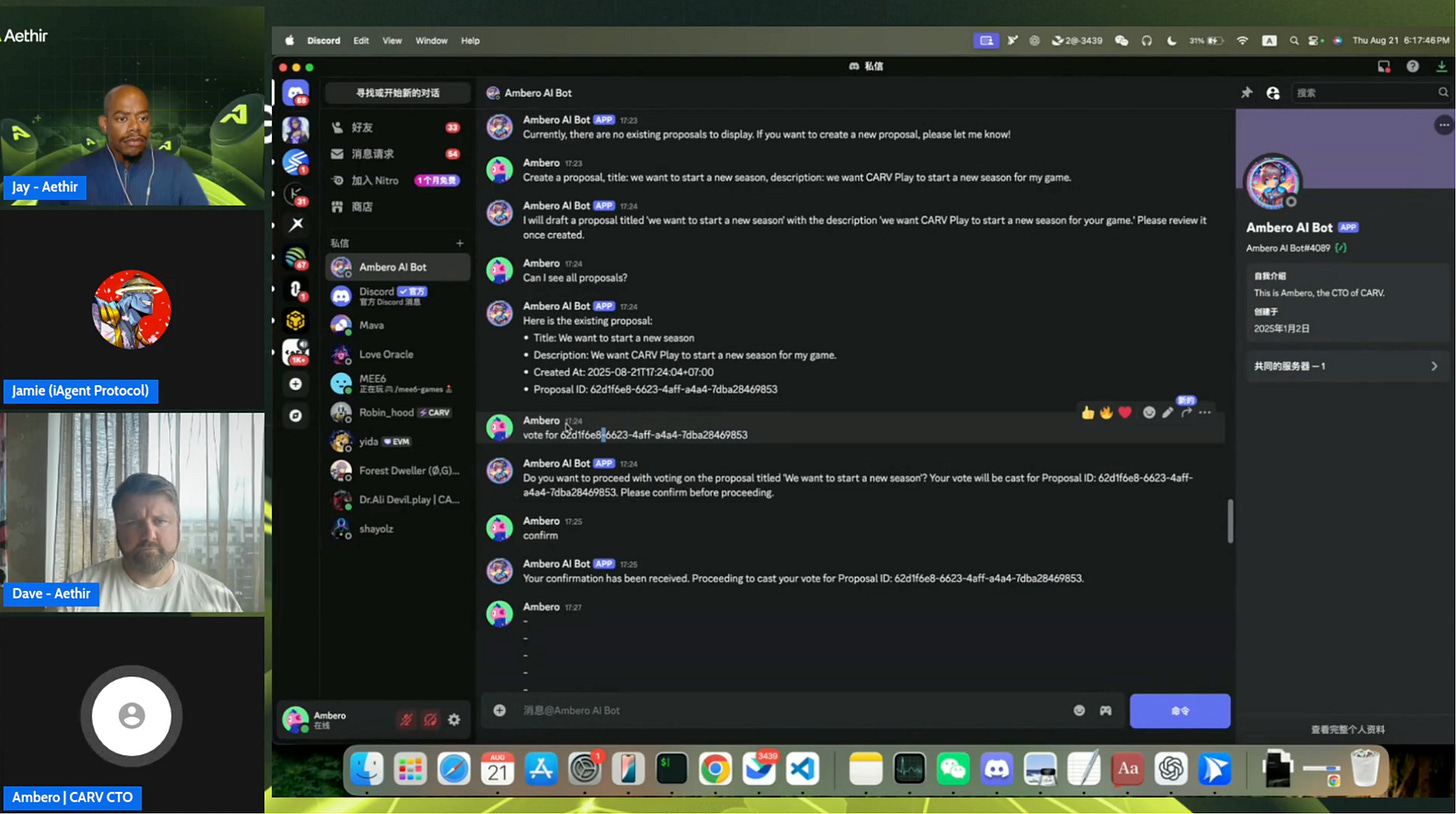This screenshot has width=1456, height=814.
Task: Expand 共同的服务器 mutual servers row
Action: (x=1346, y=366)
